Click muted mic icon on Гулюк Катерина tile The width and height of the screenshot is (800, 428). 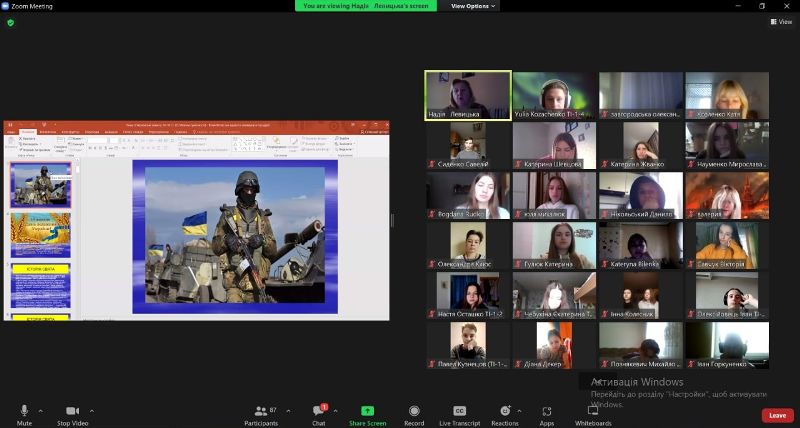518,264
